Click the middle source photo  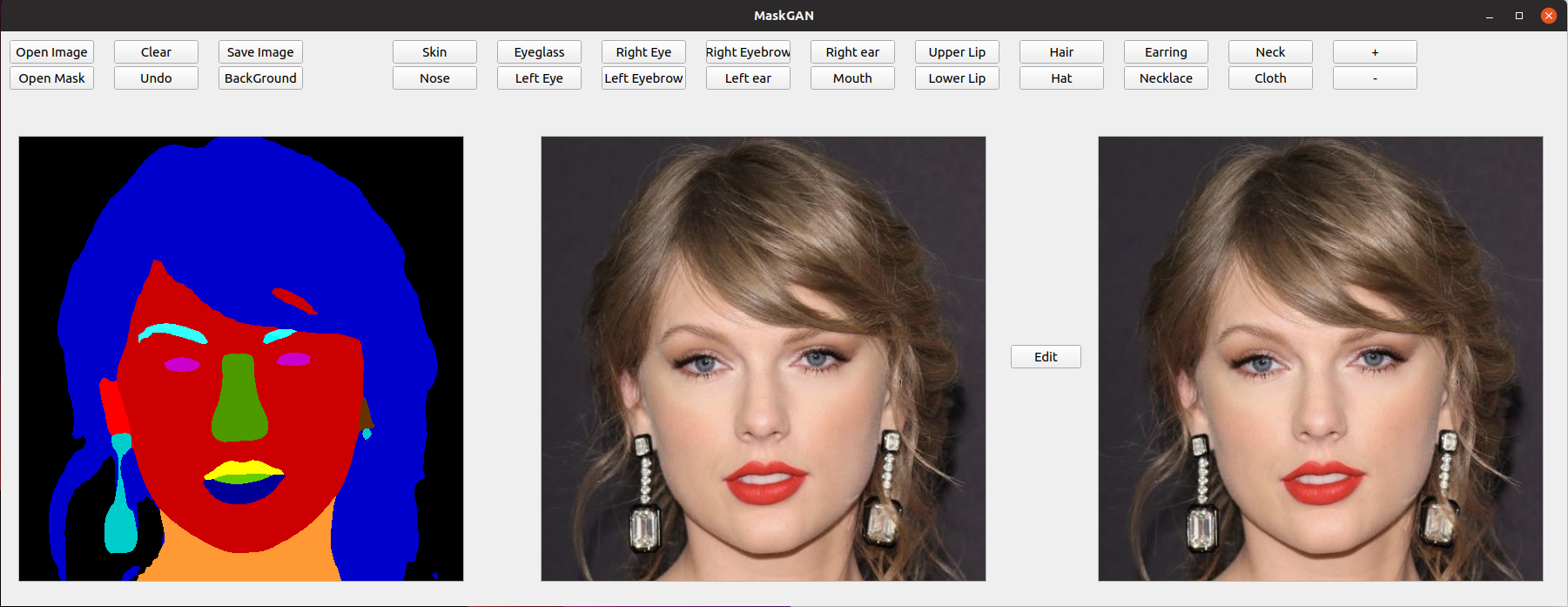point(764,359)
